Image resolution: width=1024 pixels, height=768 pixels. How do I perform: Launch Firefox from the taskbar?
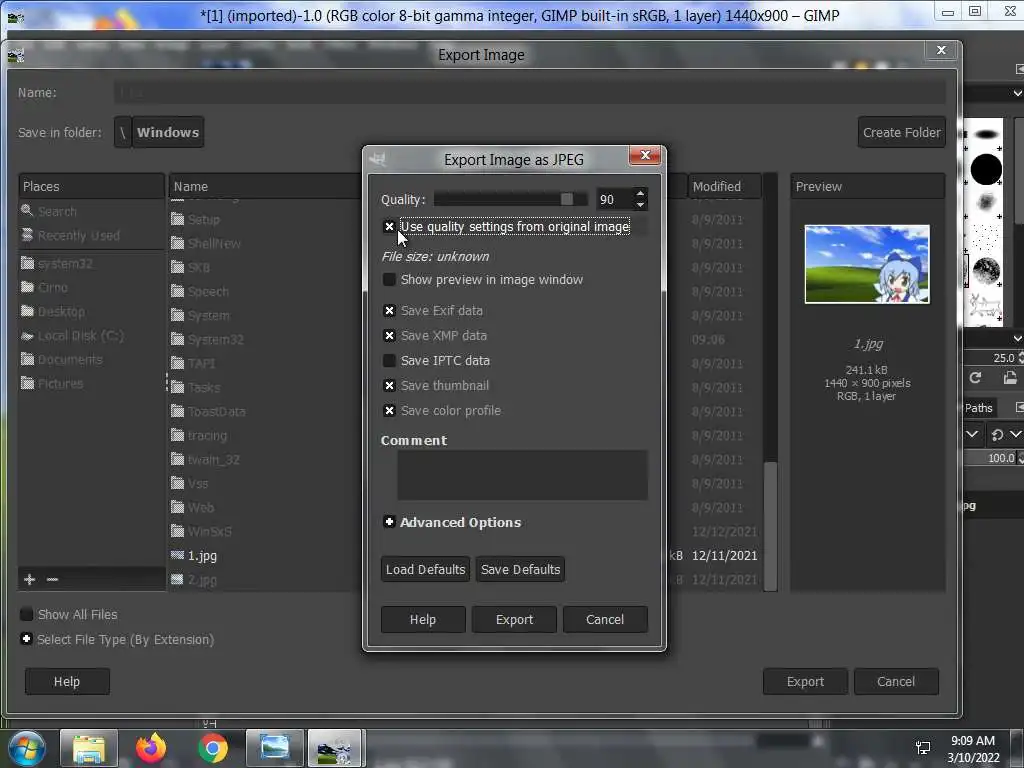tap(151, 748)
